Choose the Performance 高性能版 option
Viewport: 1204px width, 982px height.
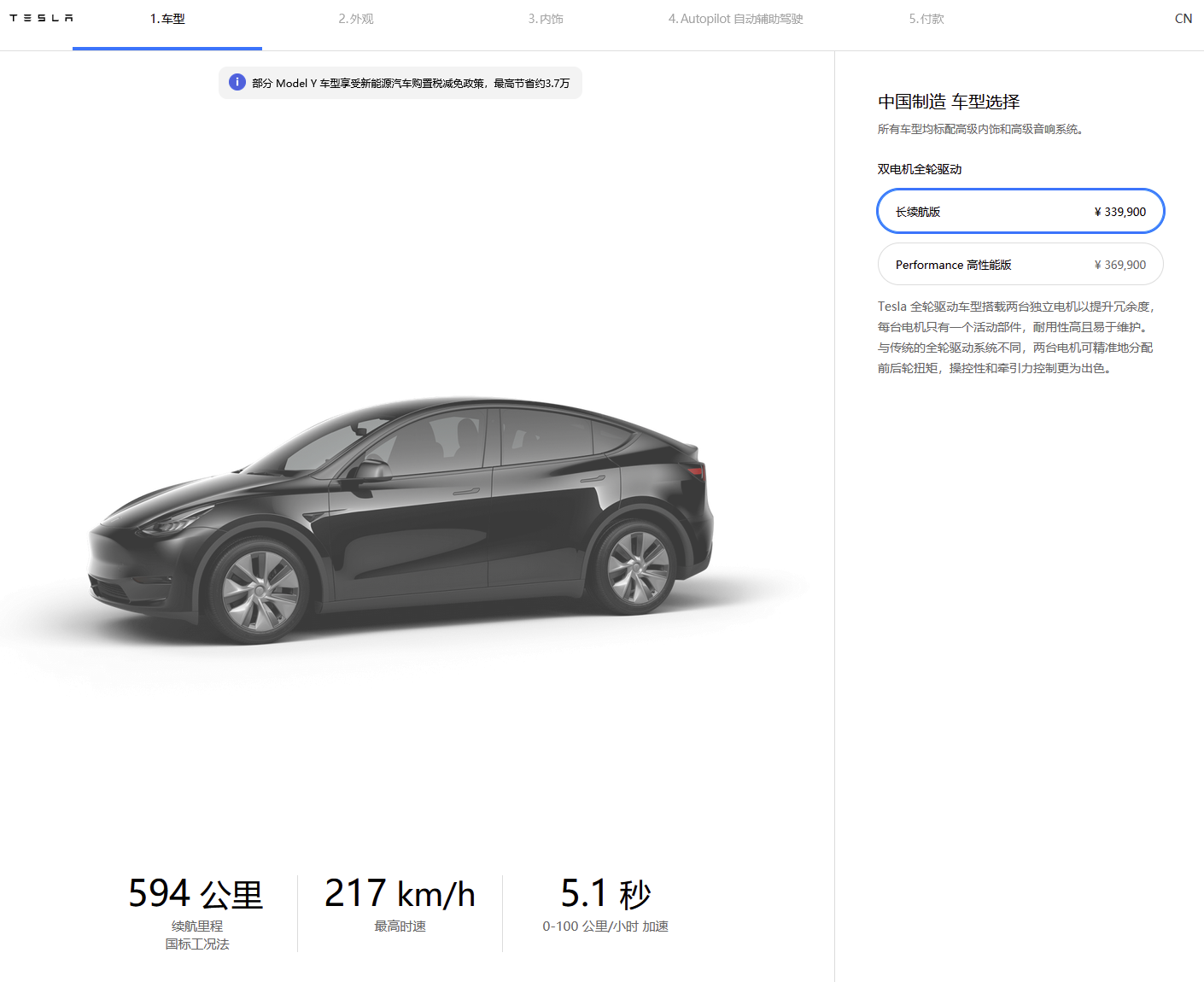point(1020,265)
